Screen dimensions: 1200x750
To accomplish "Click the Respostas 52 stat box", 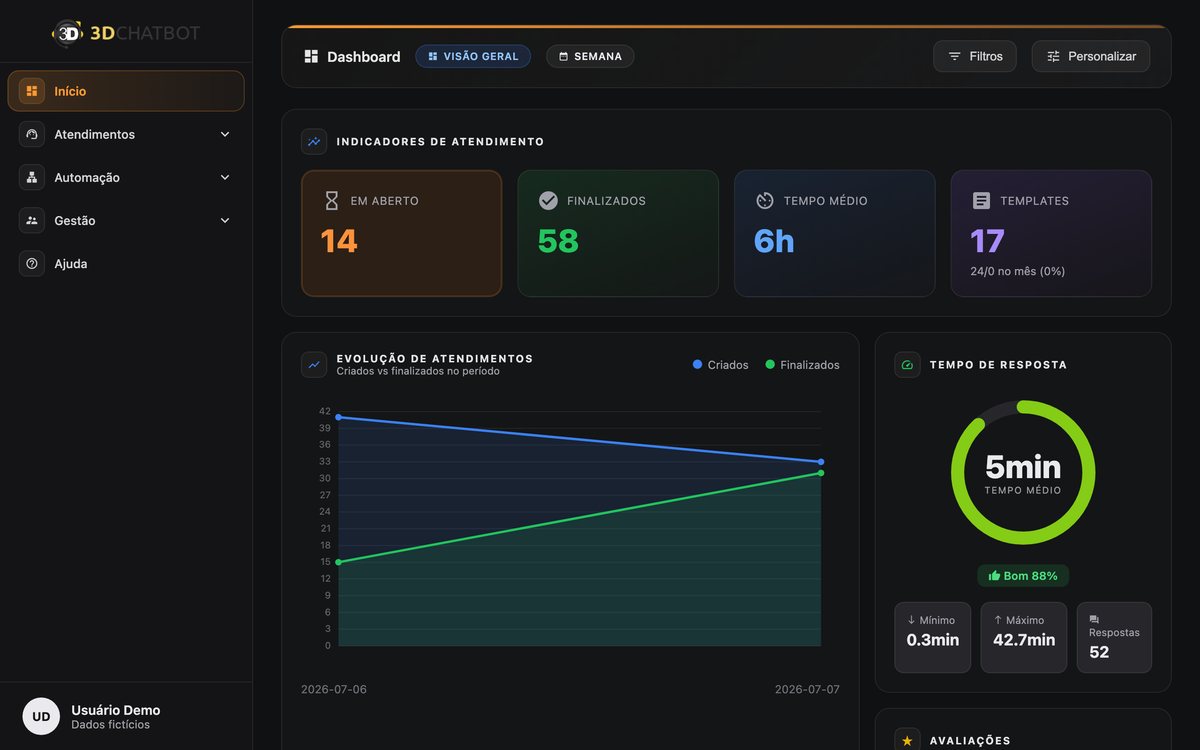I will click(x=1114, y=637).
